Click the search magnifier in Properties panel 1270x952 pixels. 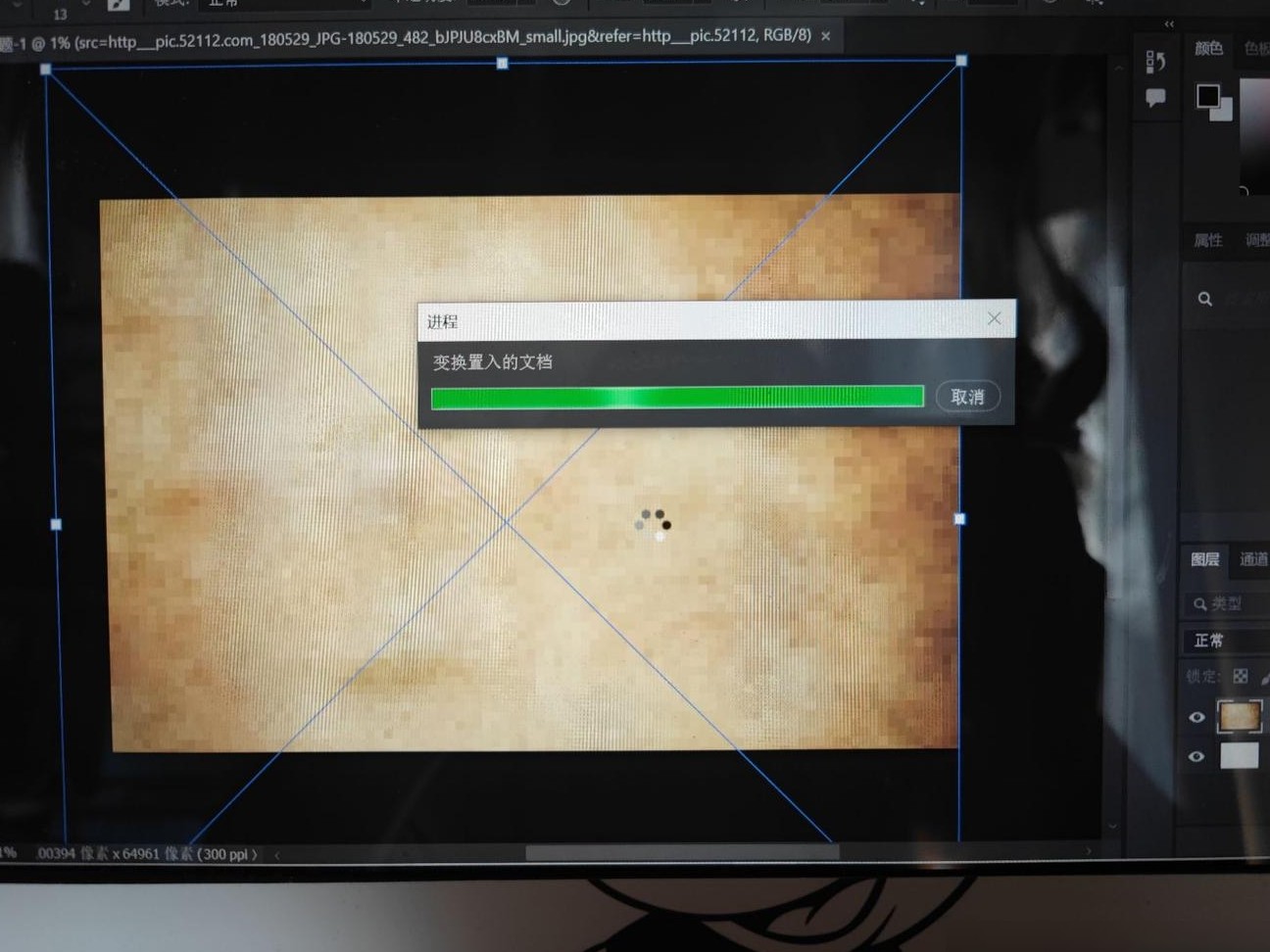click(1205, 299)
